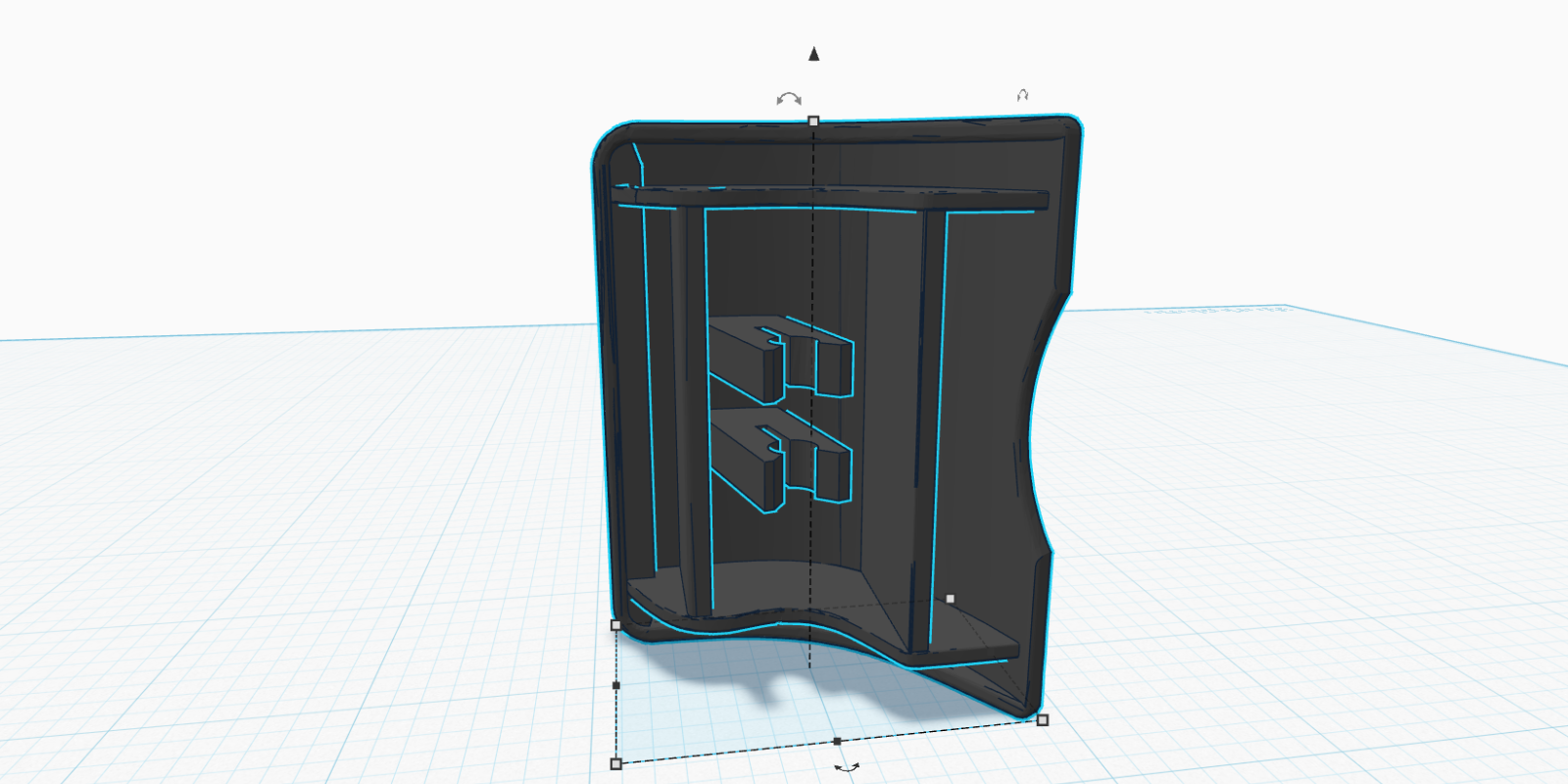This screenshot has height=784, width=1568.
Task: Click the curved double-arrow rotate handle above the model
Action: (789, 99)
